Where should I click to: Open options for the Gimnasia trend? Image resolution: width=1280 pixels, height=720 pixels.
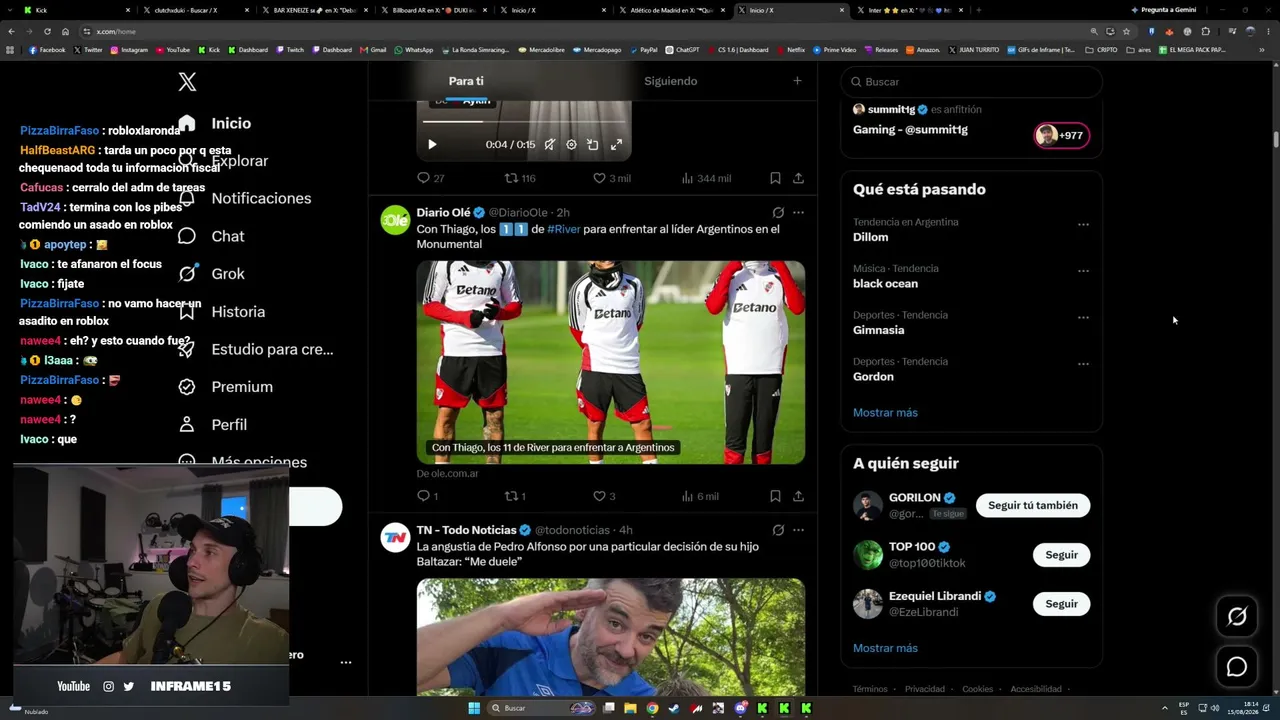click(x=1083, y=318)
